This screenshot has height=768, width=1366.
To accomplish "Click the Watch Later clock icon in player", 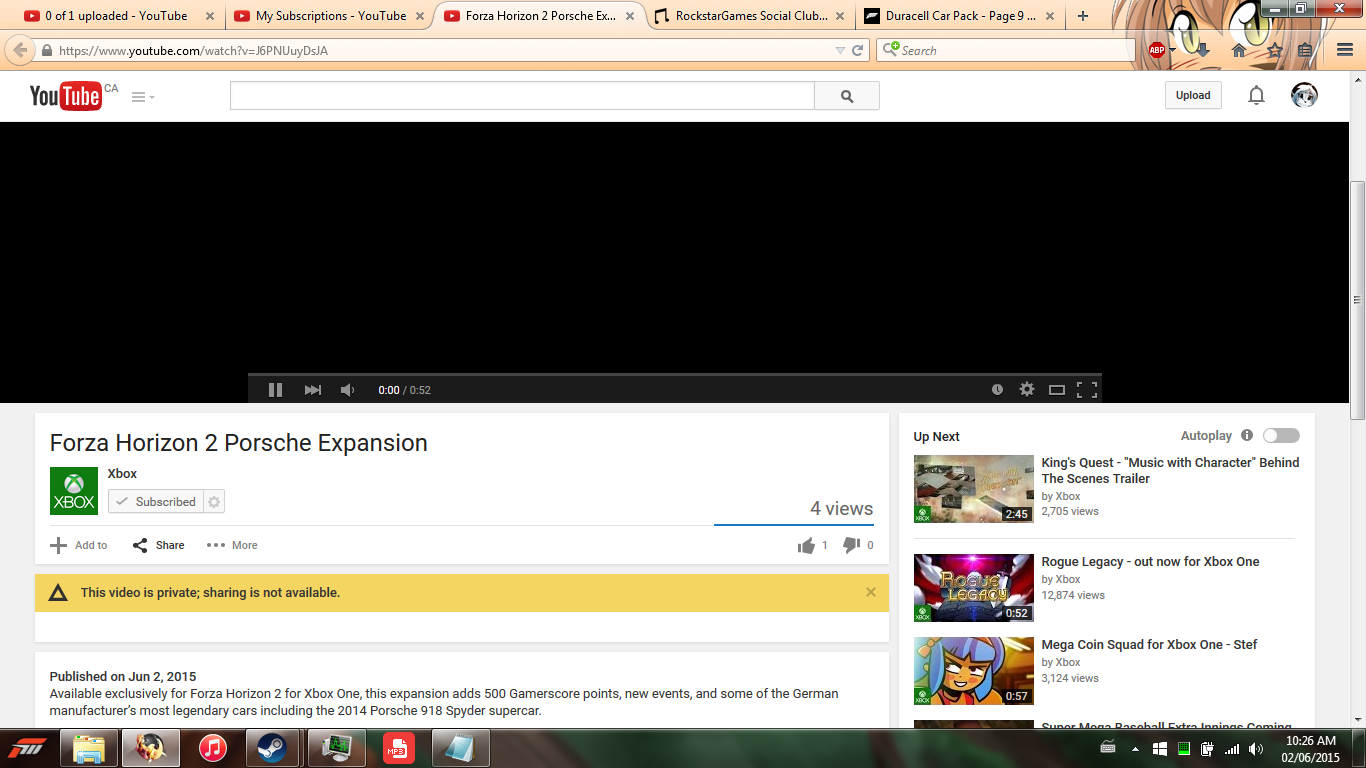I will tap(997, 390).
